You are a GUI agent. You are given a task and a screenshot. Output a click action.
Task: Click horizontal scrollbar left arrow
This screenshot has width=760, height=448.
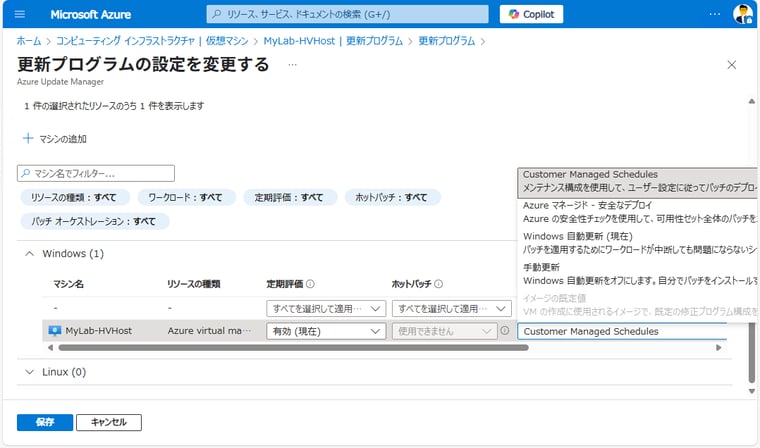(x=50, y=348)
